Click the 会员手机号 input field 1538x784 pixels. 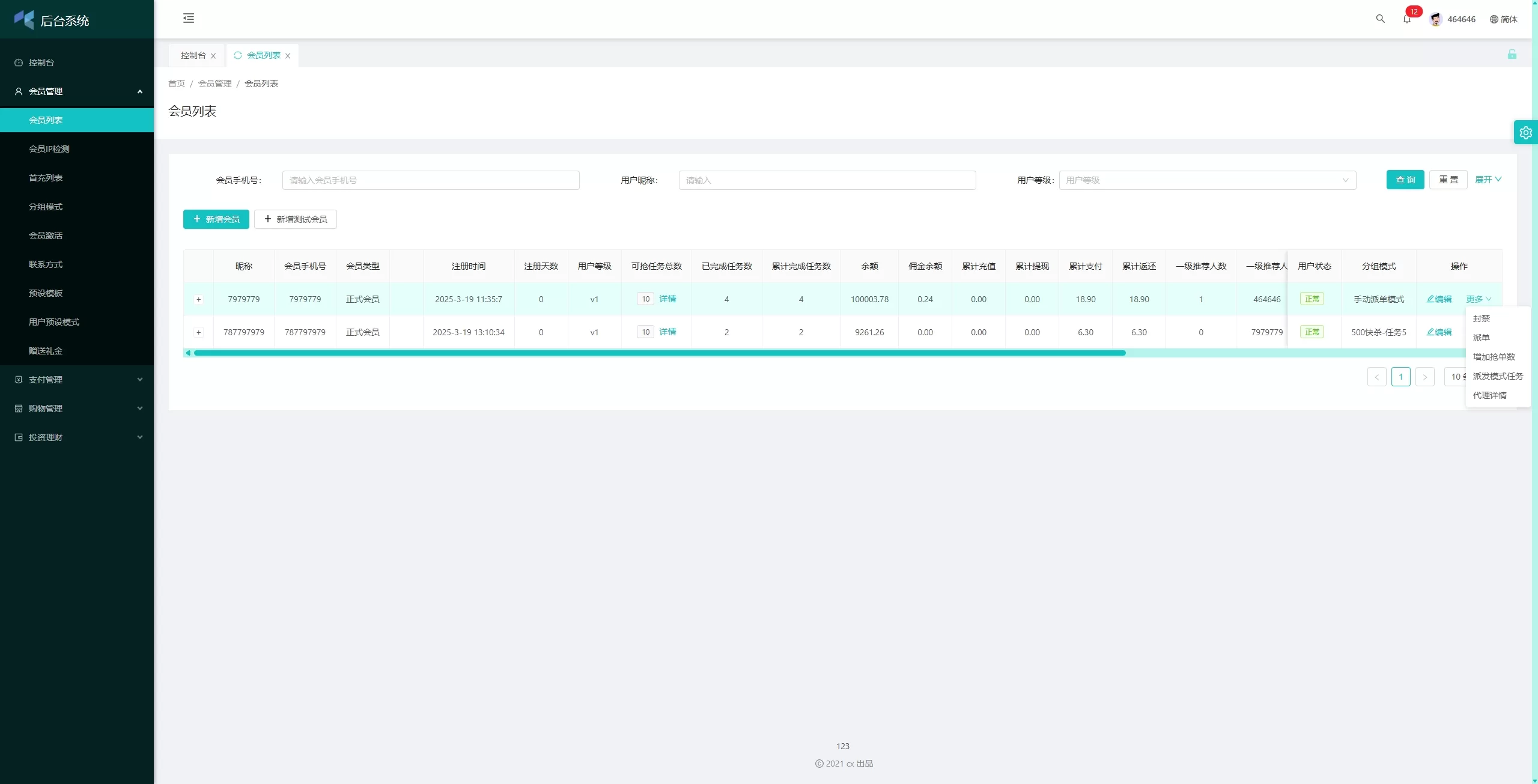point(430,180)
